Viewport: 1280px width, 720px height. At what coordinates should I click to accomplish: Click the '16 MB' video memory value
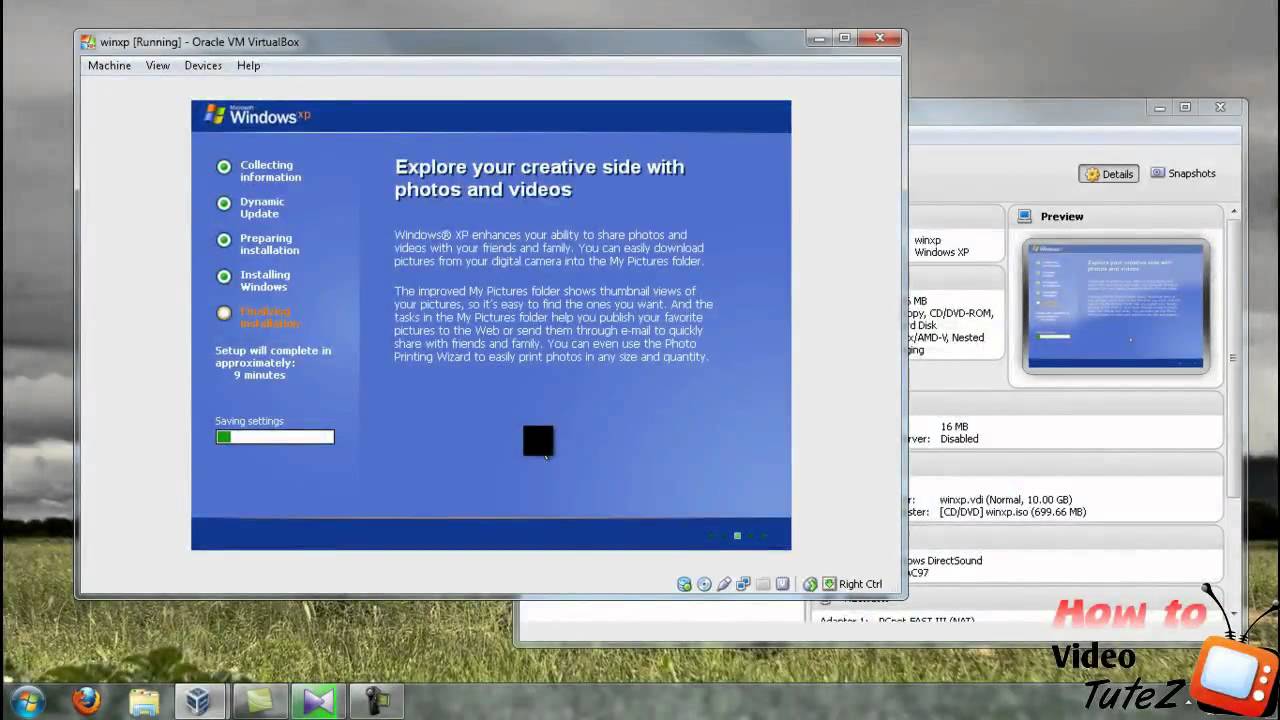(954, 427)
